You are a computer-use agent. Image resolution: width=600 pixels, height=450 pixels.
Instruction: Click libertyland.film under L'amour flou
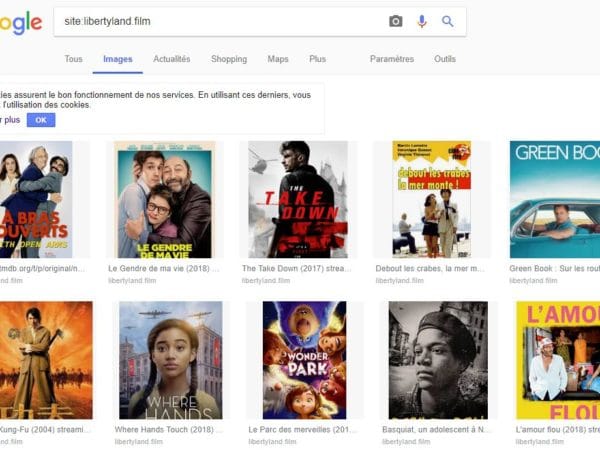pyautogui.click(x=540, y=442)
